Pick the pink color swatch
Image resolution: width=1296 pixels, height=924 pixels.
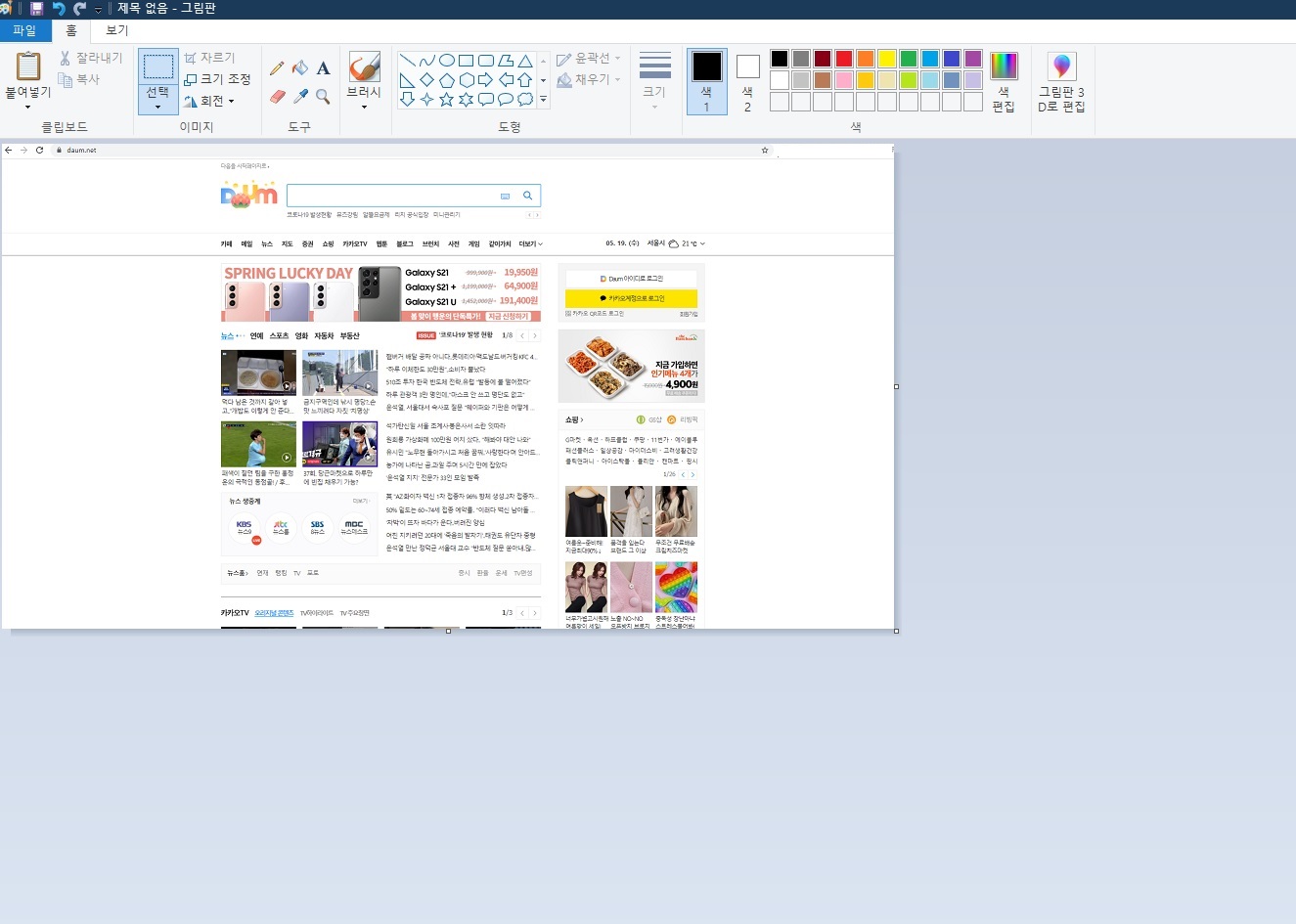[x=844, y=80]
